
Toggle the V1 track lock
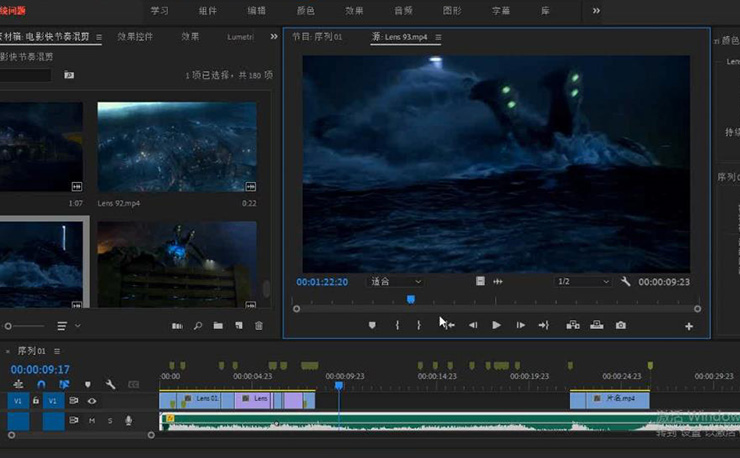pos(36,401)
